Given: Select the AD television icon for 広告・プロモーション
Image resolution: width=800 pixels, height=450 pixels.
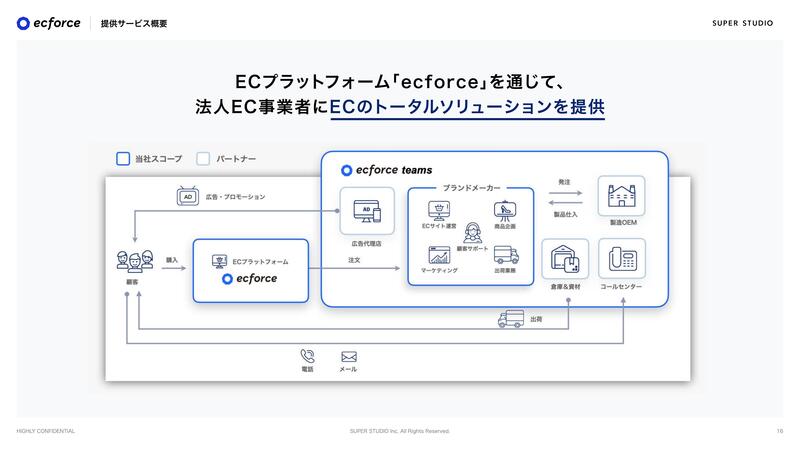Looking at the screenshot, I should coord(188,196).
